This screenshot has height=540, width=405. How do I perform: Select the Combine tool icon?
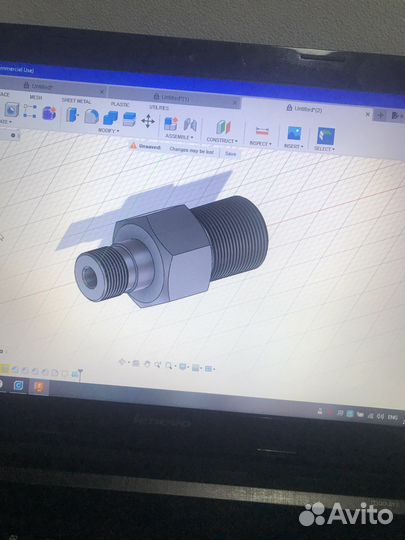(x=110, y=118)
